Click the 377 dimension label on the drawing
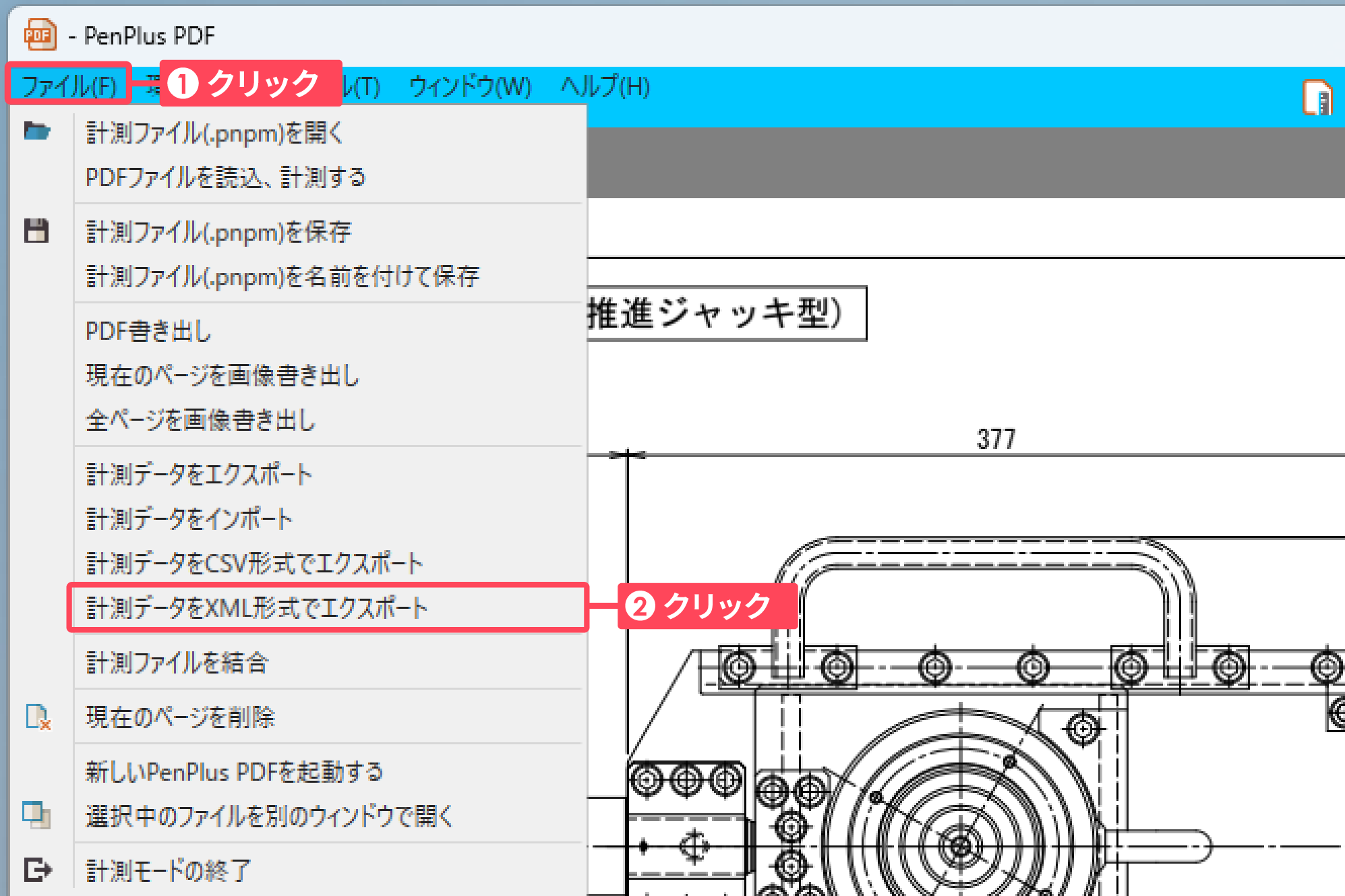The width and height of the screenshot is (1345, 896). pos(996,440)
